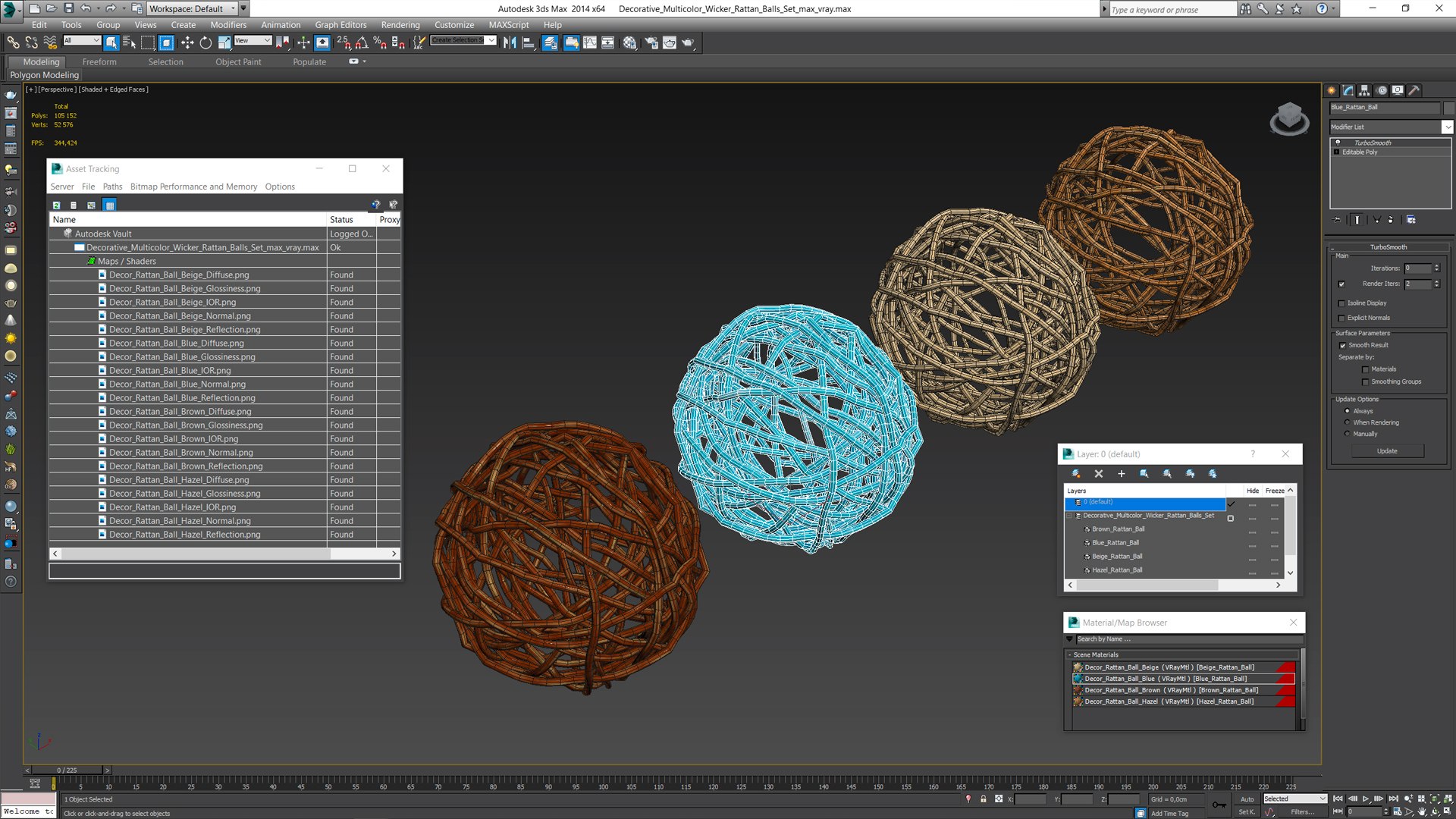
Task: Toggle the Isoline Display checkbox
Action: pyautogui.click(x=1341, y=303)
